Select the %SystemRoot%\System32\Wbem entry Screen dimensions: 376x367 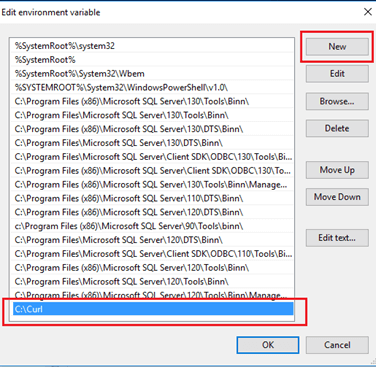pyautogui.click(x=153, y=74)
